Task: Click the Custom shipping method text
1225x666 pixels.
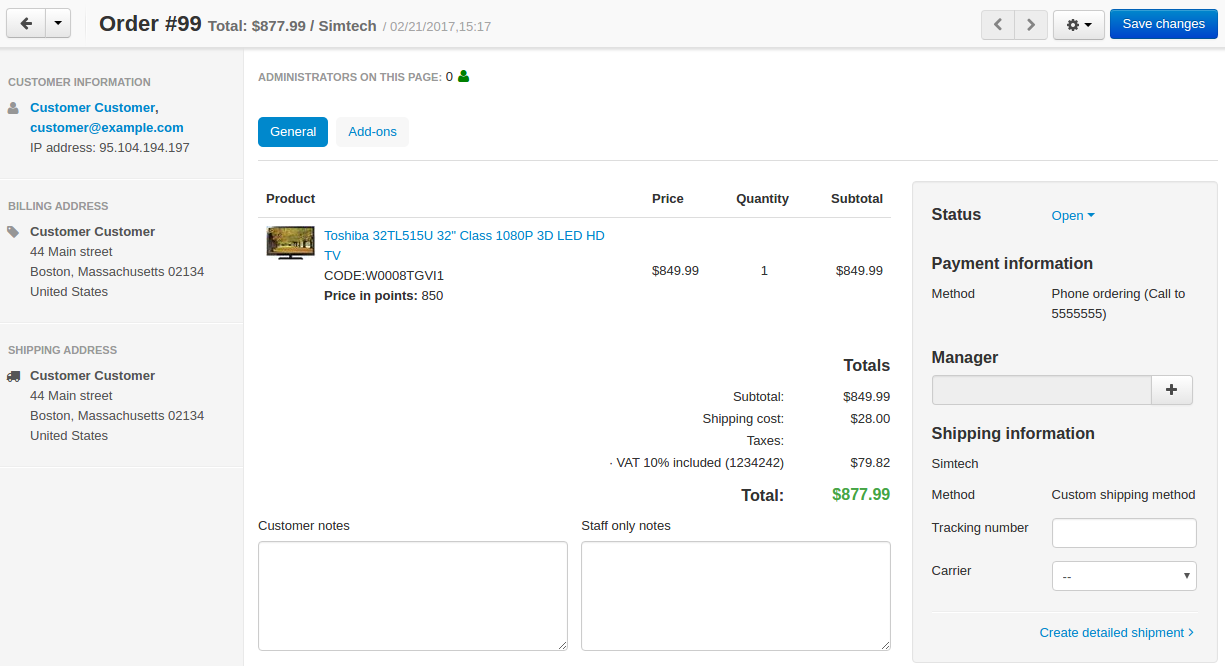Action: [1123, 494]
